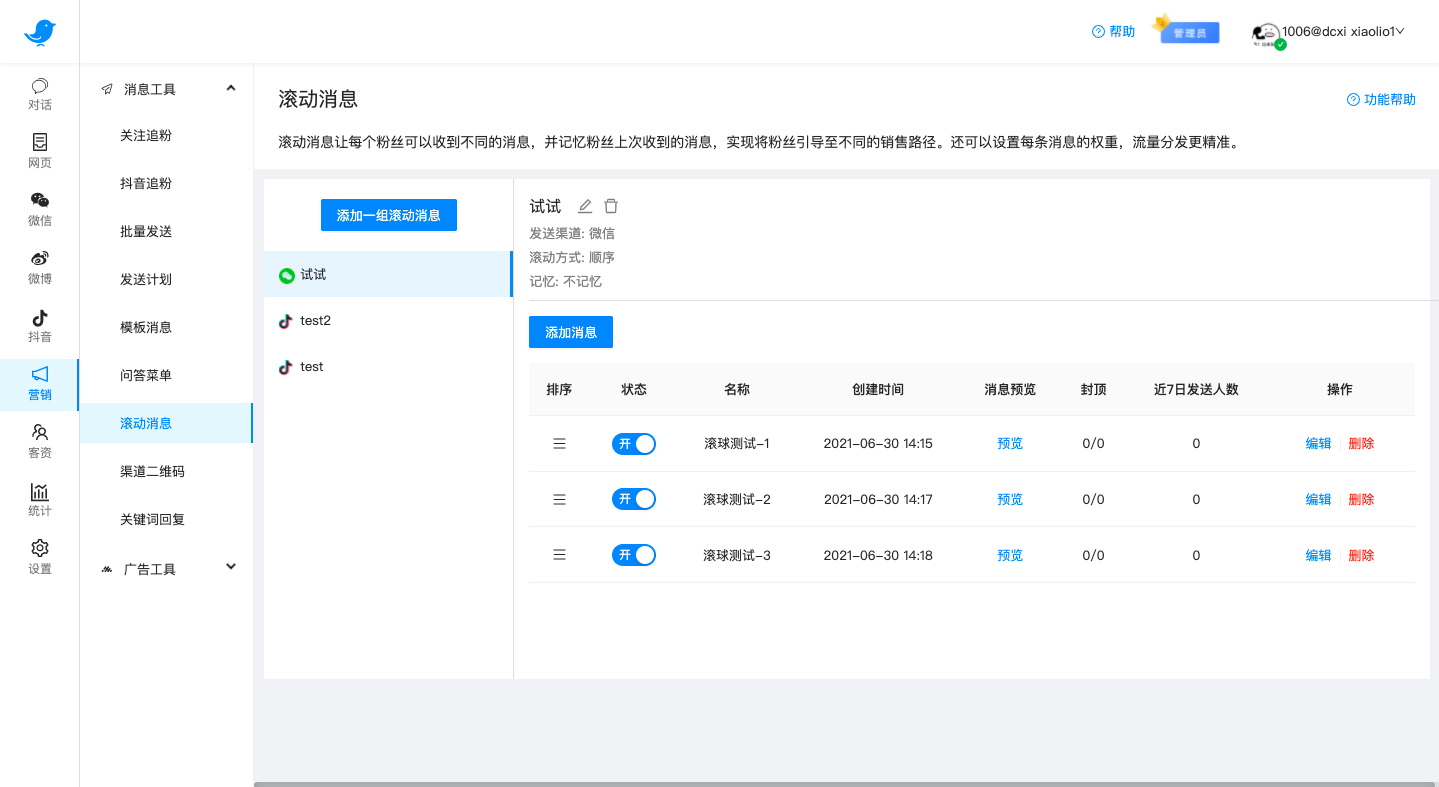Screen dimensions: 1439x787
Task: Disable the 滚球测试-2 message toggle
Action: click(x=633, y=498)
